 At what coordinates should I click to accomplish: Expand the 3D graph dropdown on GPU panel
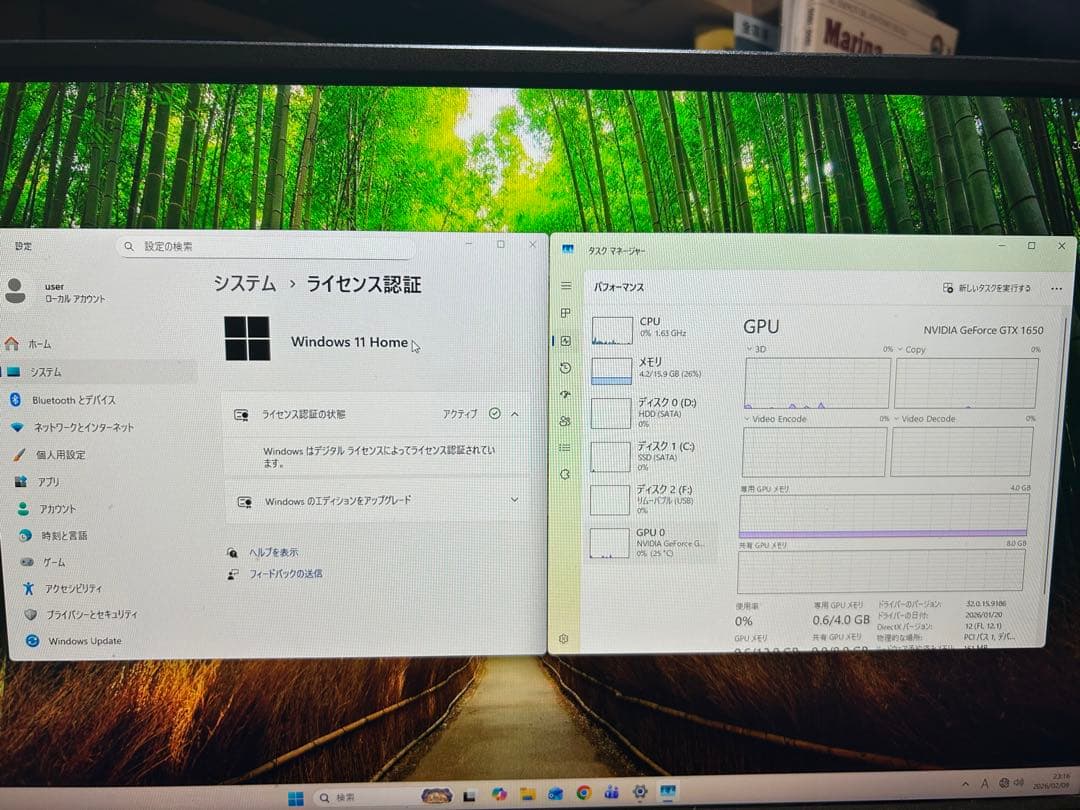click(749, 348)
